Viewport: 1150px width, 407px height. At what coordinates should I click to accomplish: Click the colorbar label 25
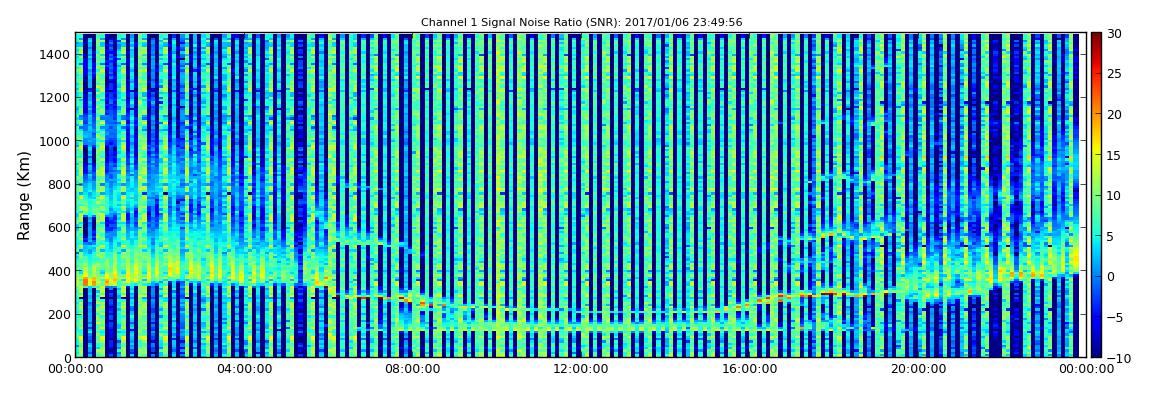[1115, 73]
